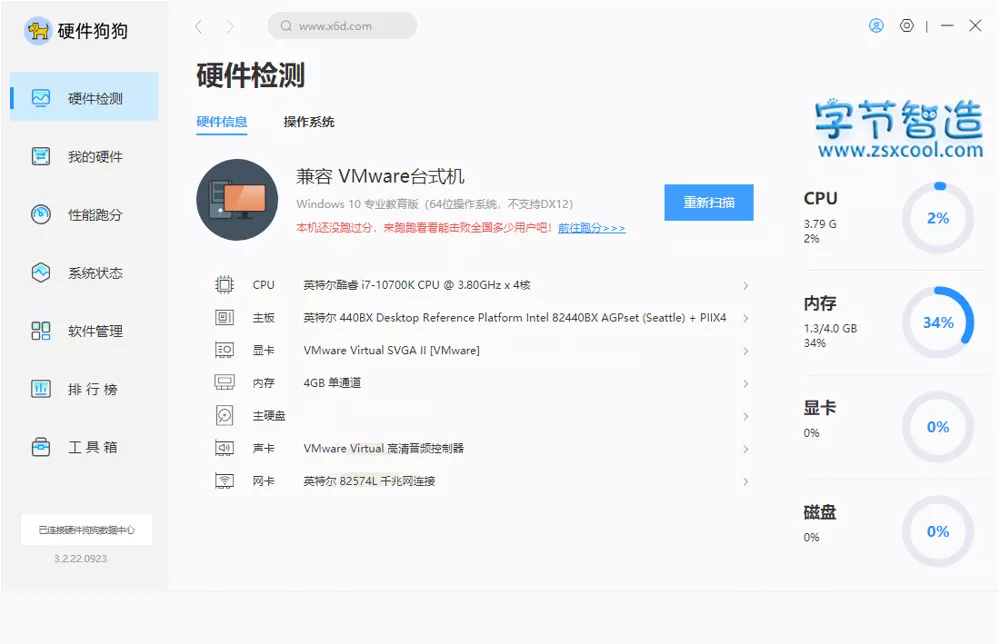Click the 硬件狗狗 dog logo icon
Image resolution: width=1000 pixels, height=644 pixels.
38,31
